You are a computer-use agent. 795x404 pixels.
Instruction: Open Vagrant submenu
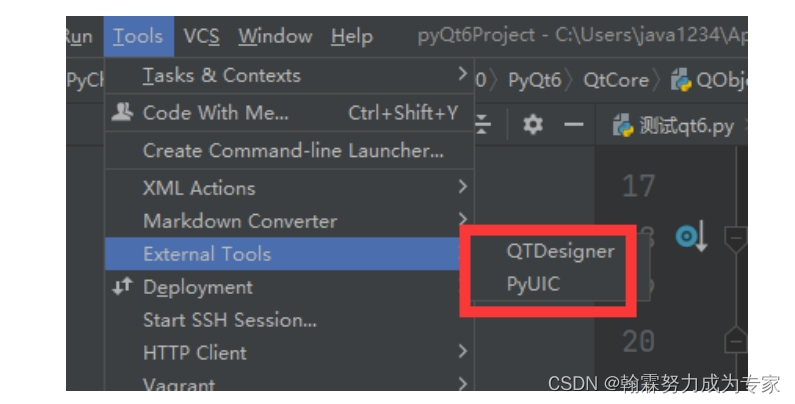pos(290,382)
